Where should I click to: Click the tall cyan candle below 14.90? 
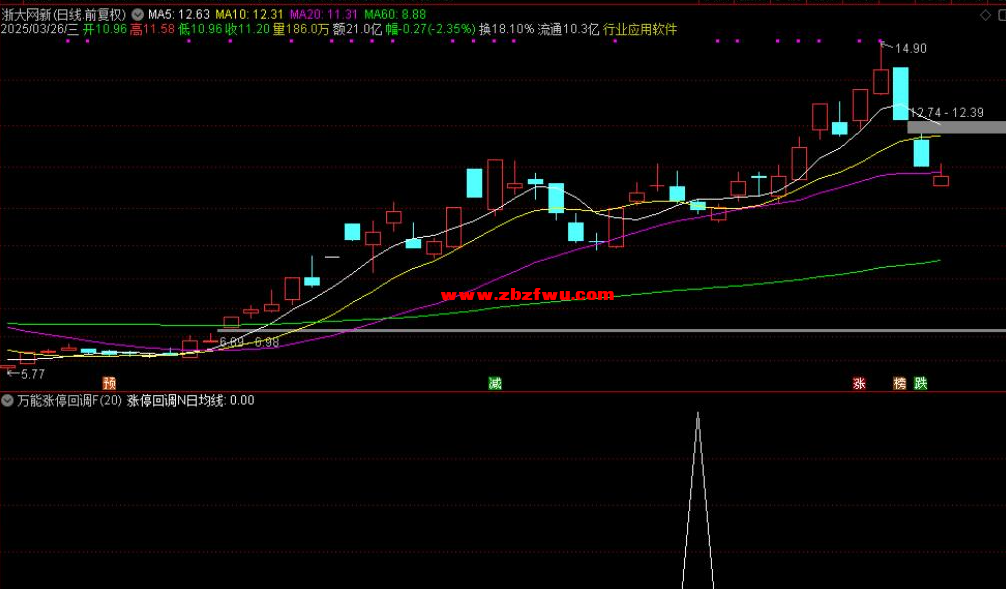coord(900,93)
